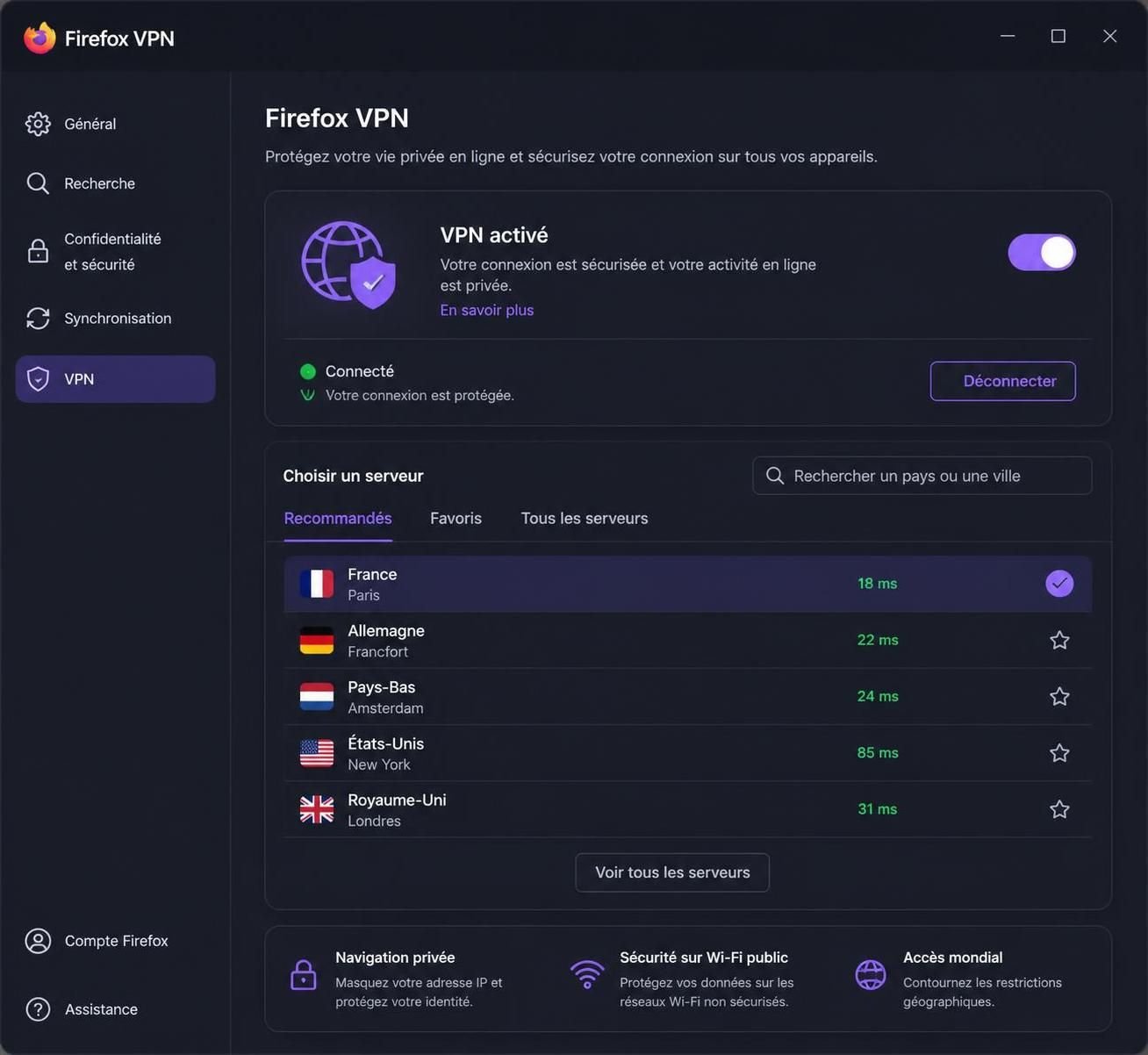Click the 31 ms latency value
Viewport: 1148px width, 1055px height.
coord(878,809)
